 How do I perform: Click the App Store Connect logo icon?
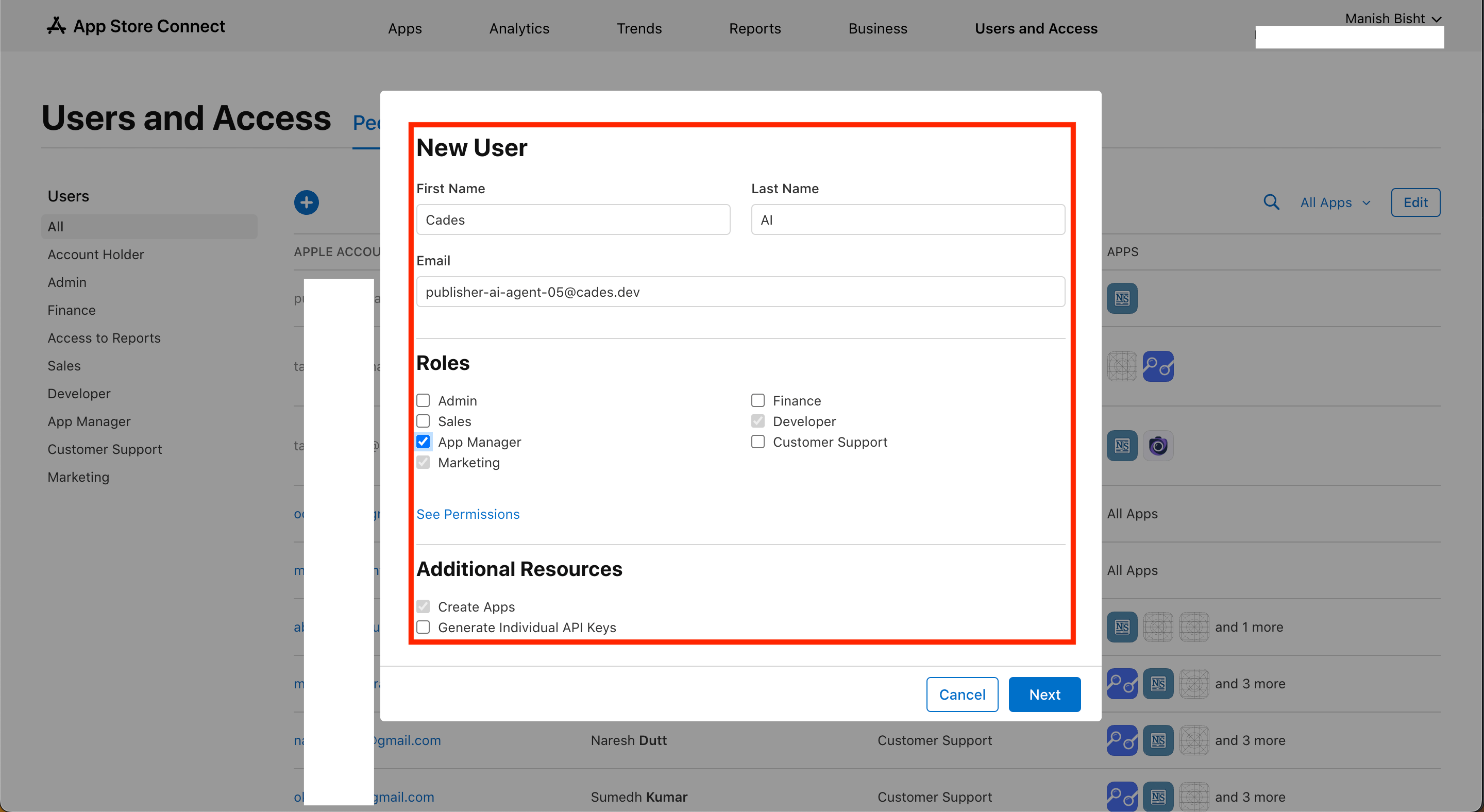coord(56,26)
